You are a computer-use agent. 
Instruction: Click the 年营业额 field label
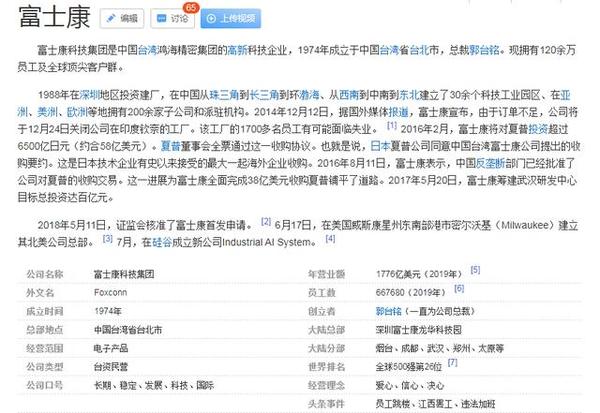327,274
